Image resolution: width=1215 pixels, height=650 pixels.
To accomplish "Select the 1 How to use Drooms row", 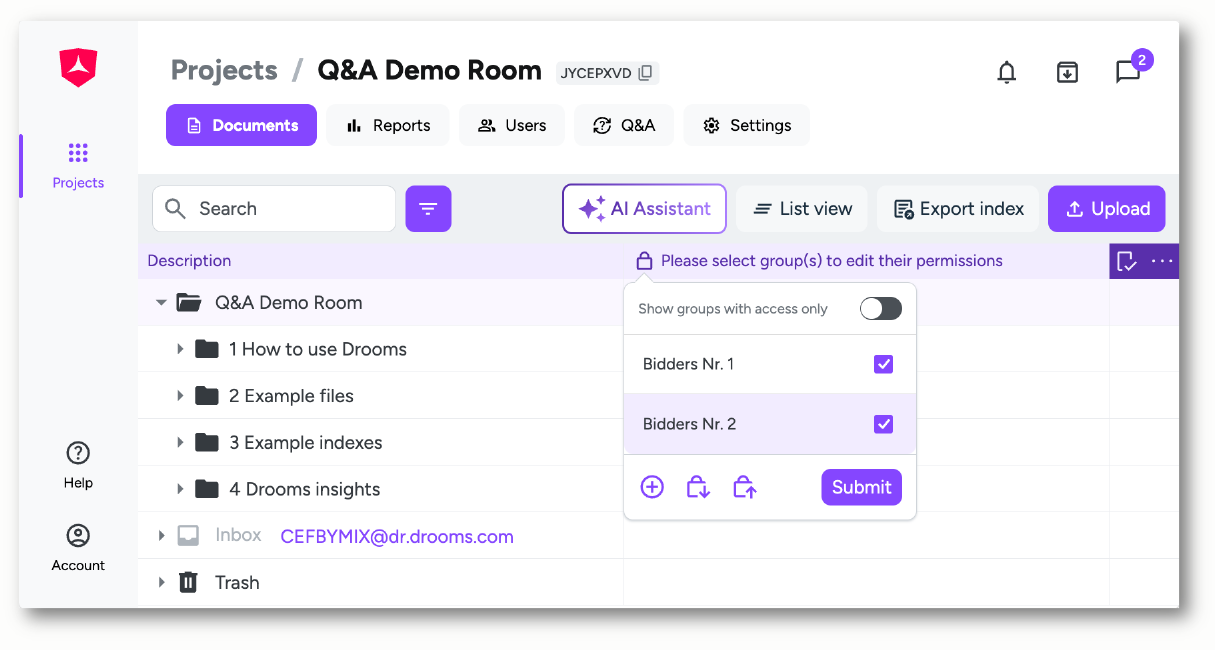I will click(380, 349).
